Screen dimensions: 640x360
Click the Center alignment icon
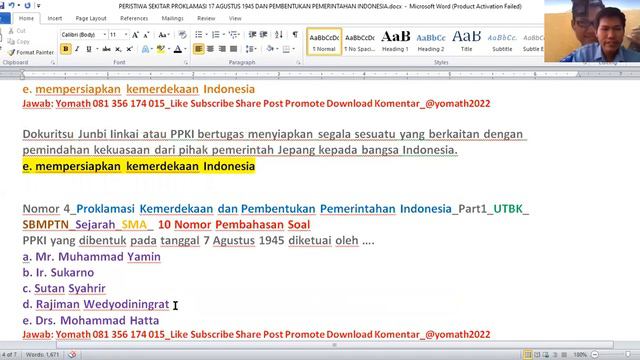coord(210,49)
